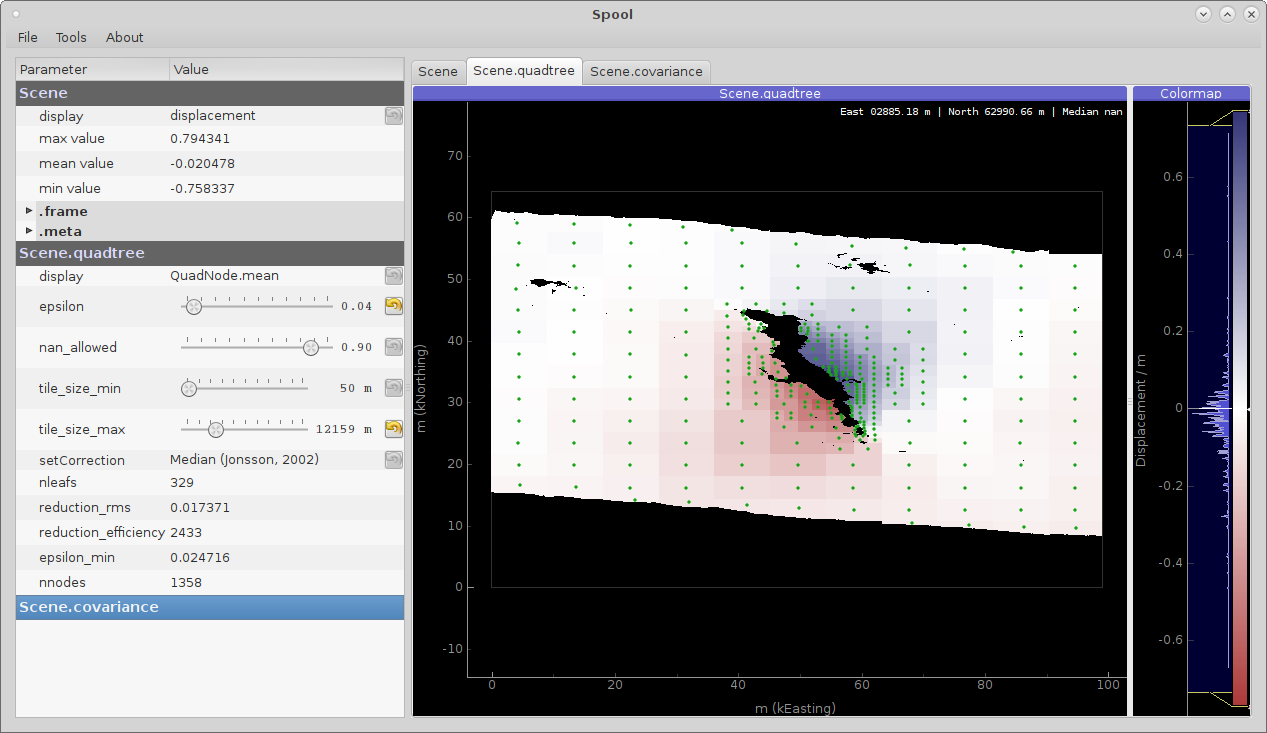Select the mean value -0.020478

coord(203,163)
